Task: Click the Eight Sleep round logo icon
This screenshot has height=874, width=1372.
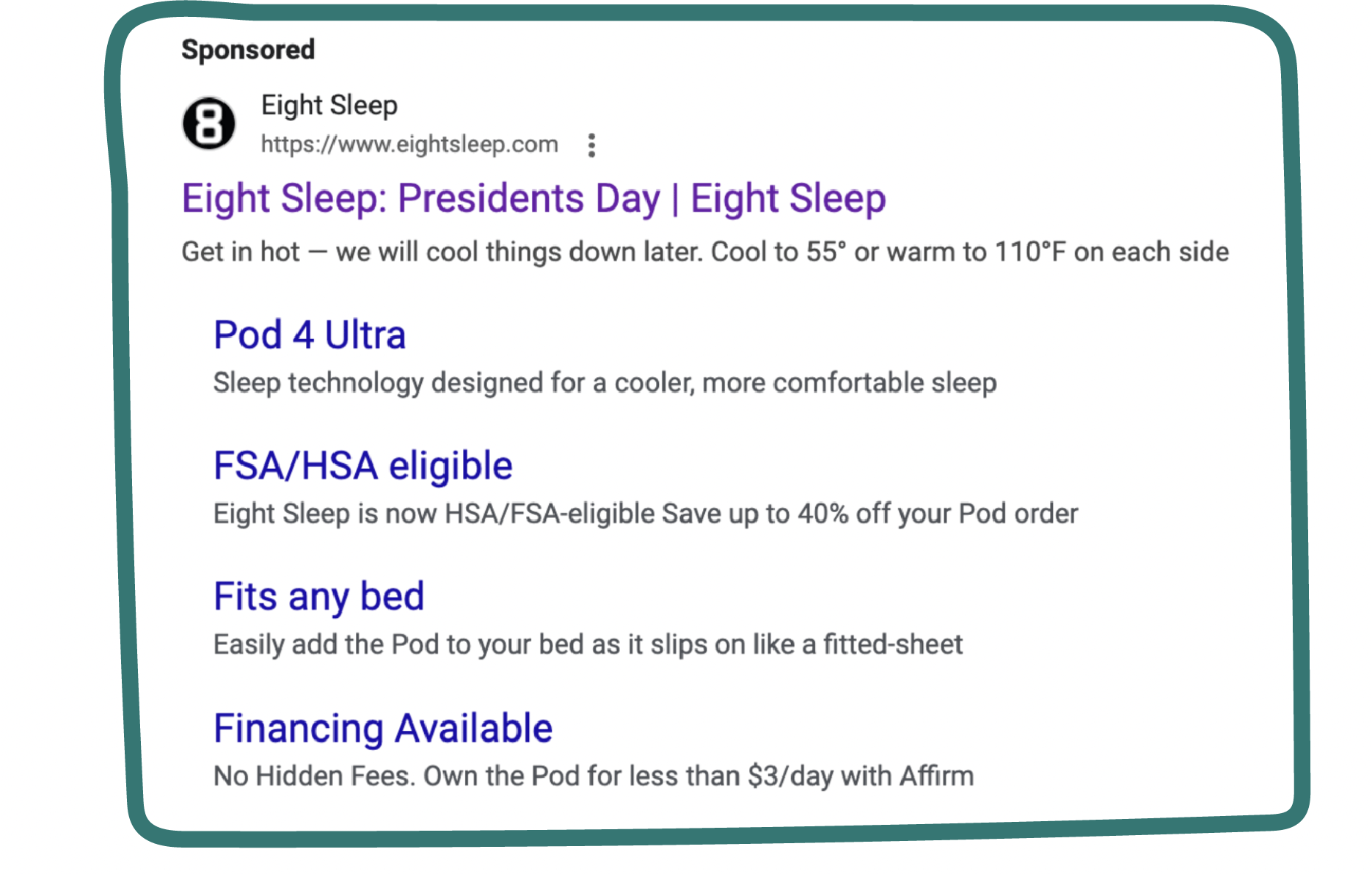Action: (x=209, y=123)
